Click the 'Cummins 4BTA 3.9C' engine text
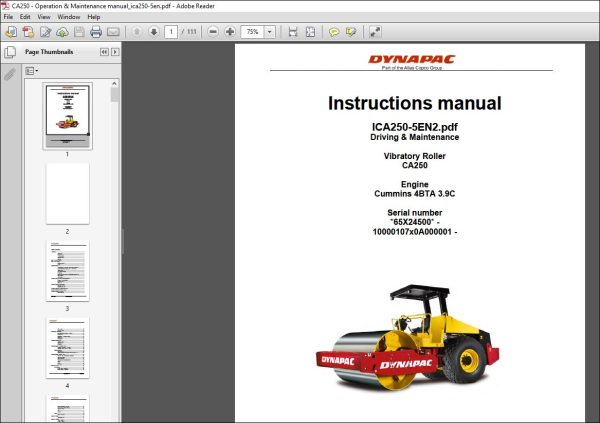The height and width of the screenshot is (423, 600). tap(415, 194)
